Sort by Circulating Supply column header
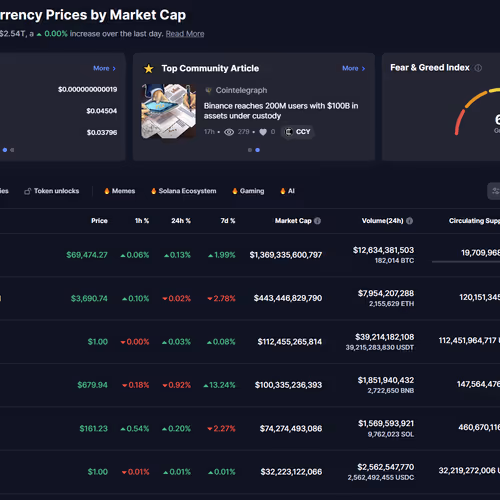500x500 pixels. pyautogui.click(x=474, y=221)
